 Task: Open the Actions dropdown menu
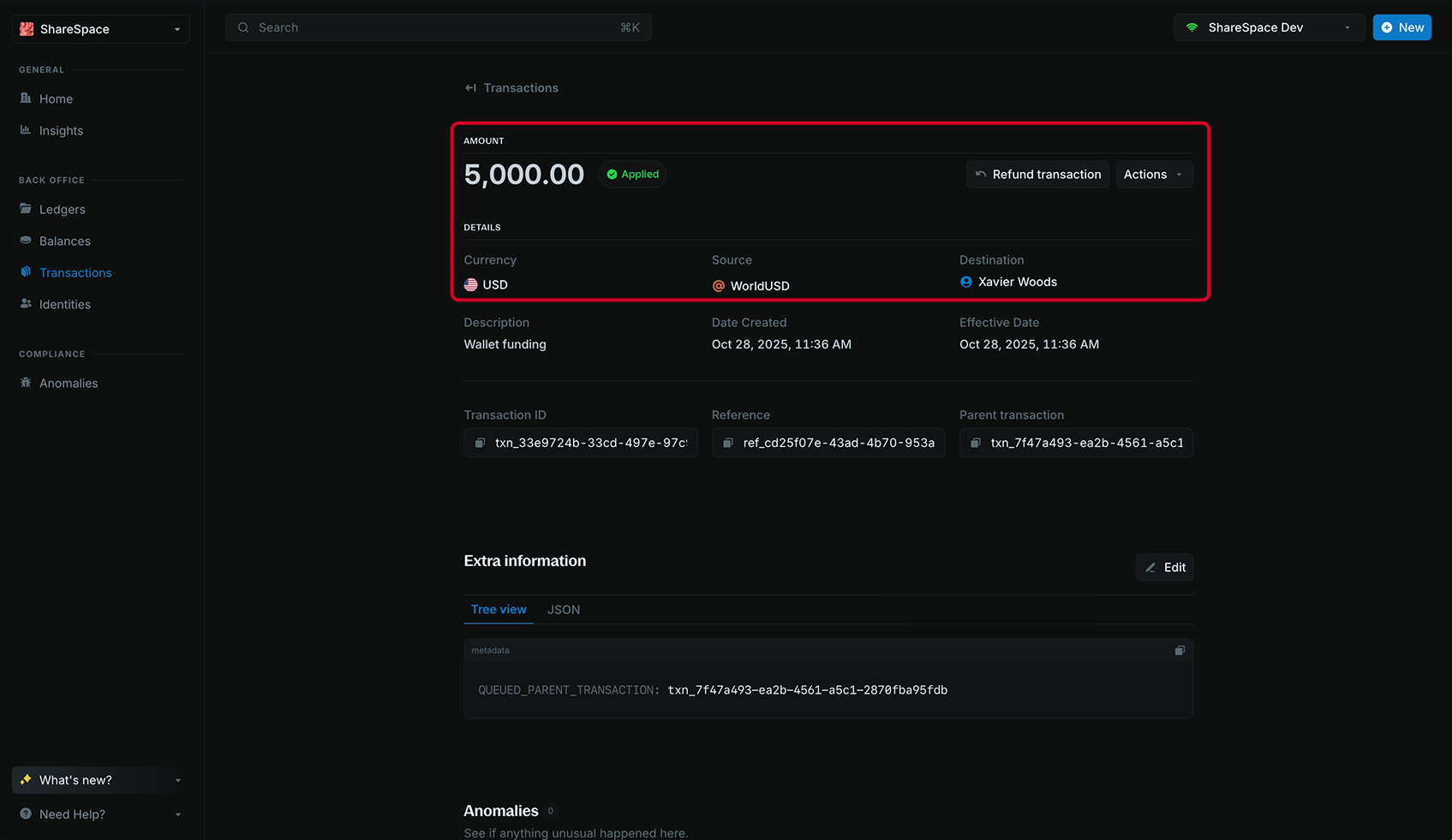click(x=1153, y=174)
